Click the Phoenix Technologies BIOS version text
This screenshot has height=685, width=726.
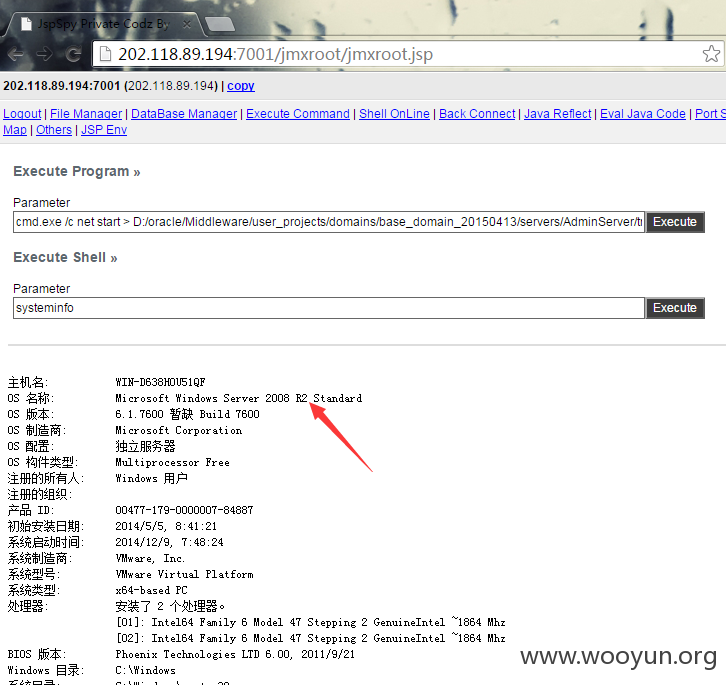click(x=235, y=654)
